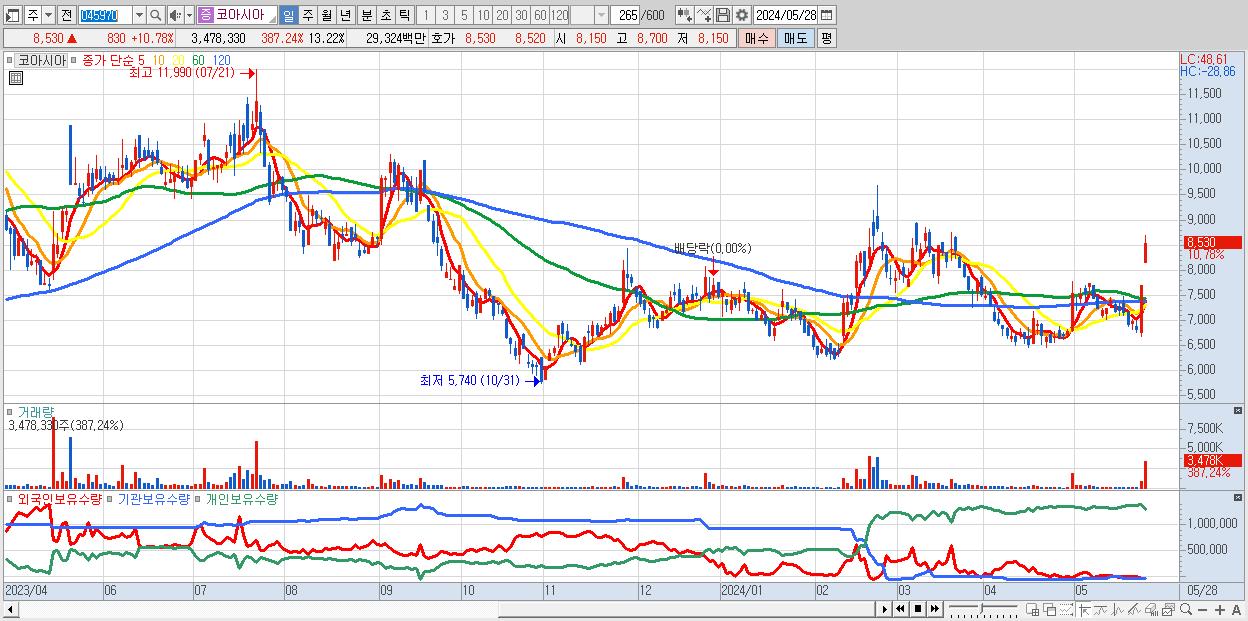Choose the 20 interval button

(502, 15)
